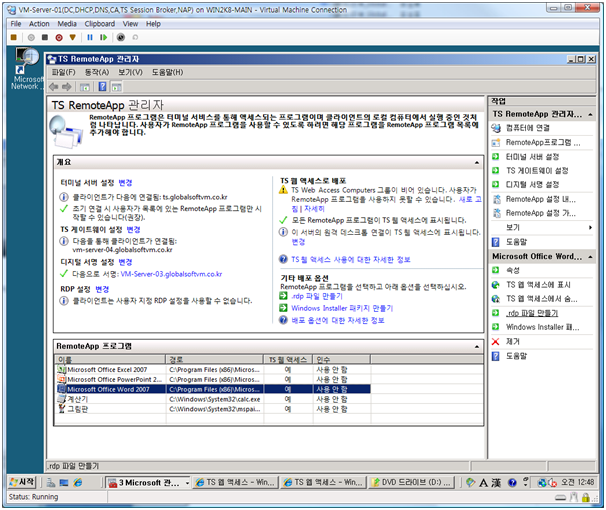Viewport: 606px width, 510px height.
Task: Click the orange VM Save icon
Action: coord(73,37)
